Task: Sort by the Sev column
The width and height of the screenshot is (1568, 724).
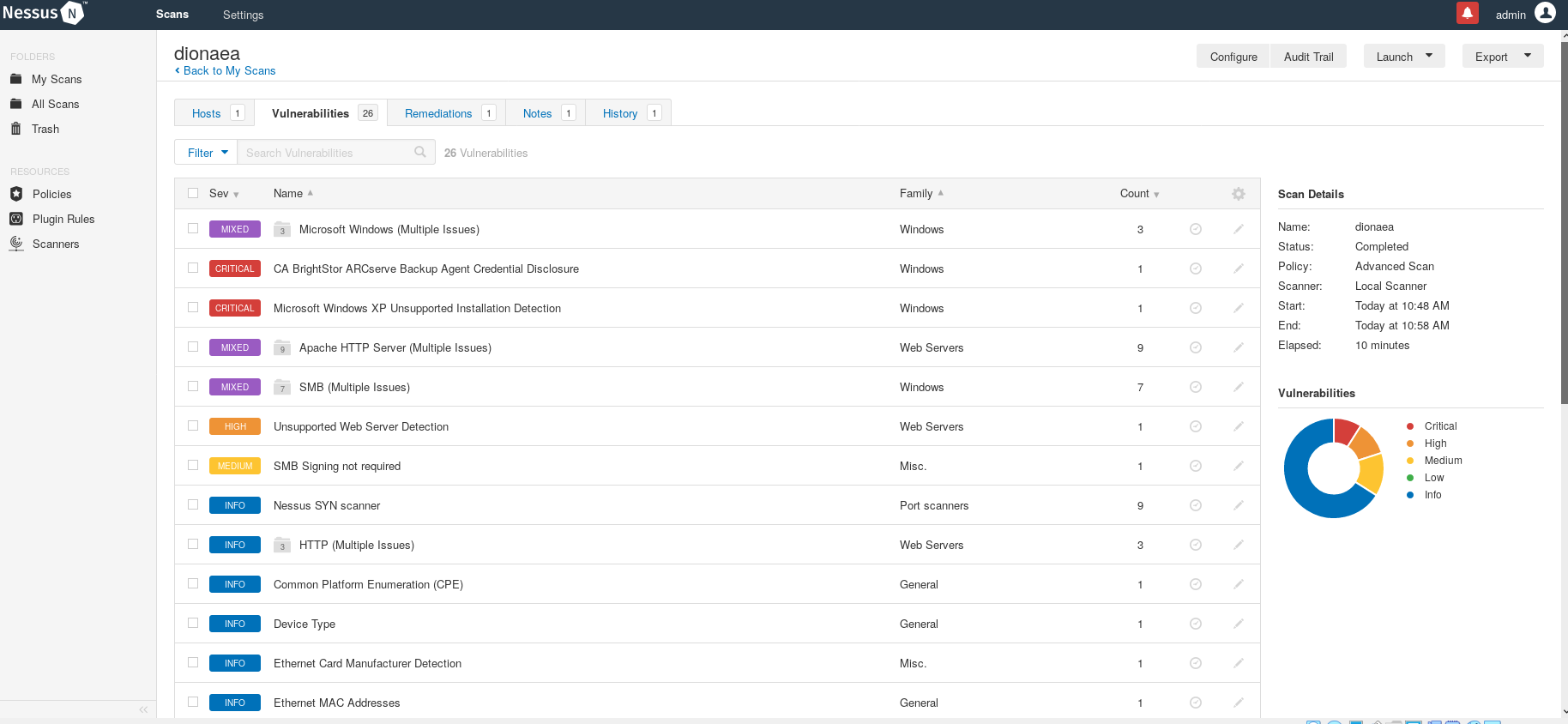Action: point(224,194)
